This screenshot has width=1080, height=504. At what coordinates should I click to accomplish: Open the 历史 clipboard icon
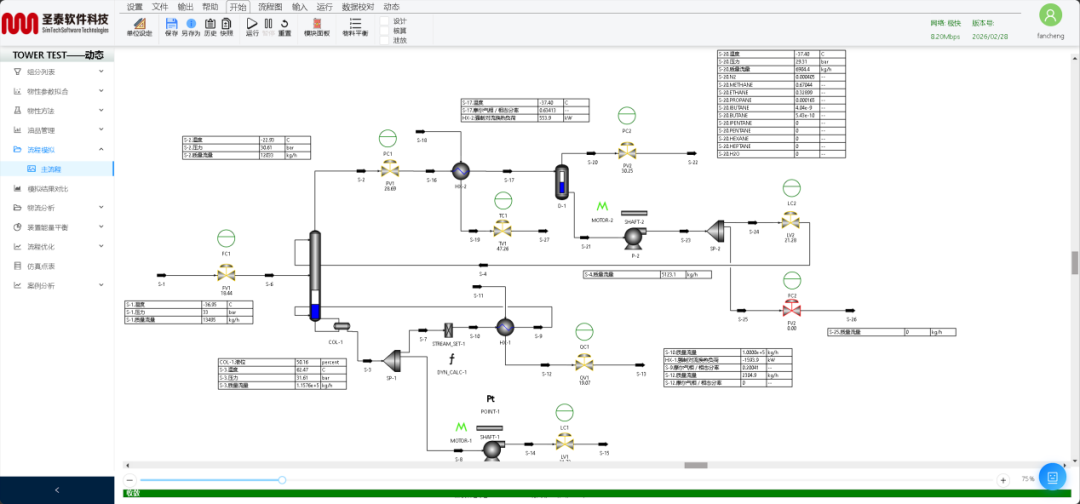pos(211,23)
